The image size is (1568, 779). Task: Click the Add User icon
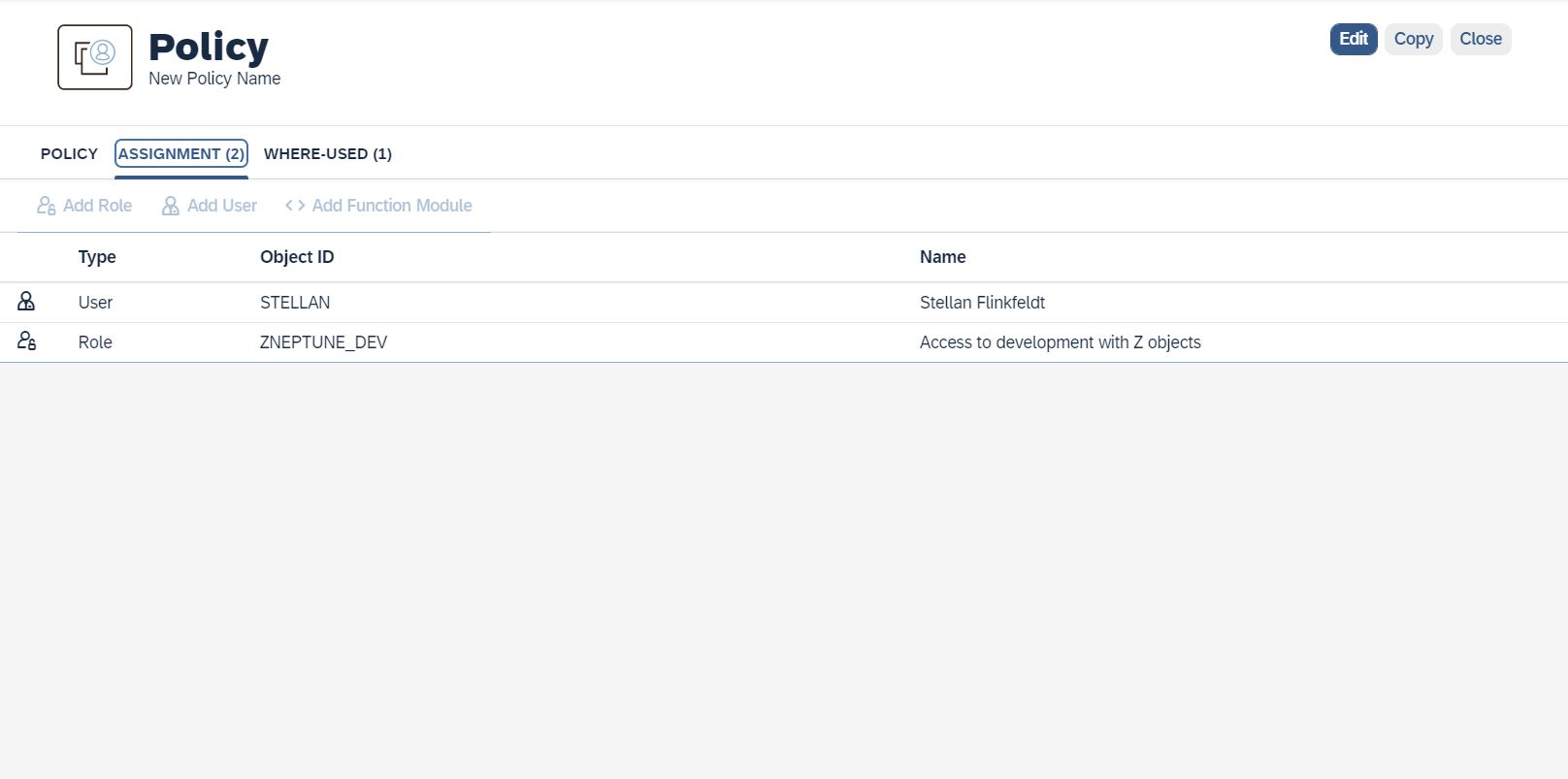coord(171,206)
